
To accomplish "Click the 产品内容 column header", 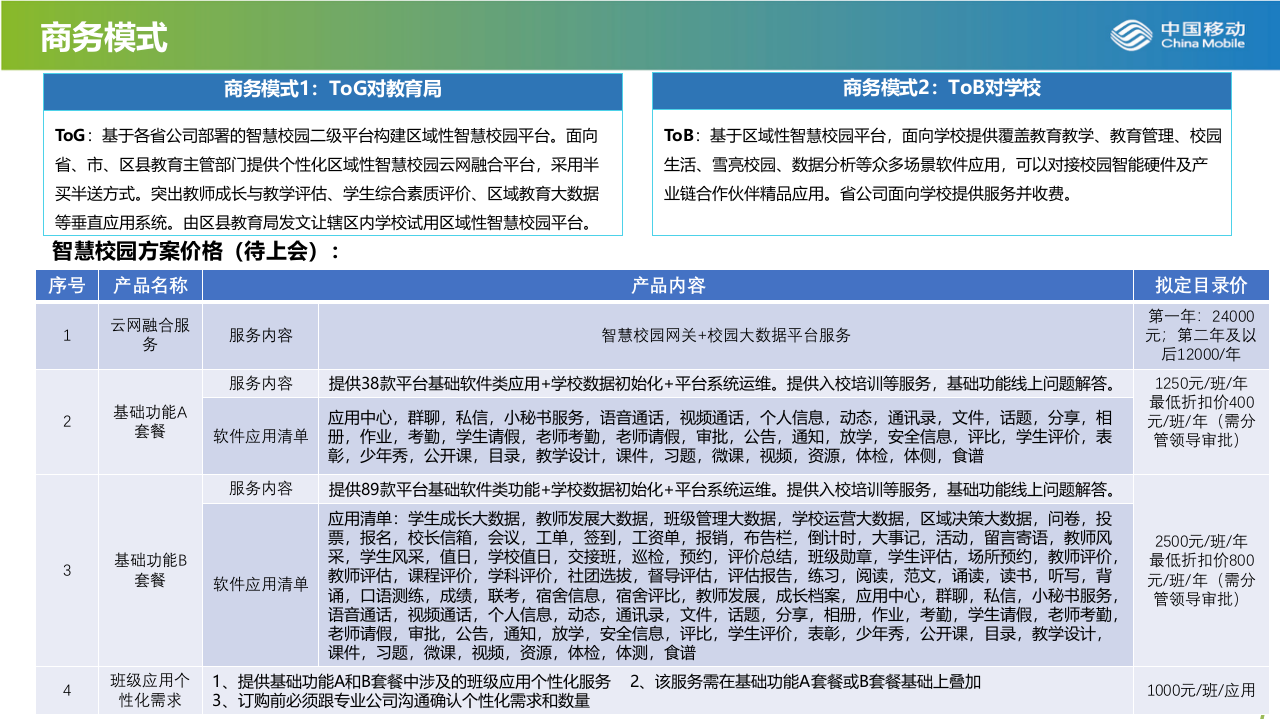I will tap(669, 284).
